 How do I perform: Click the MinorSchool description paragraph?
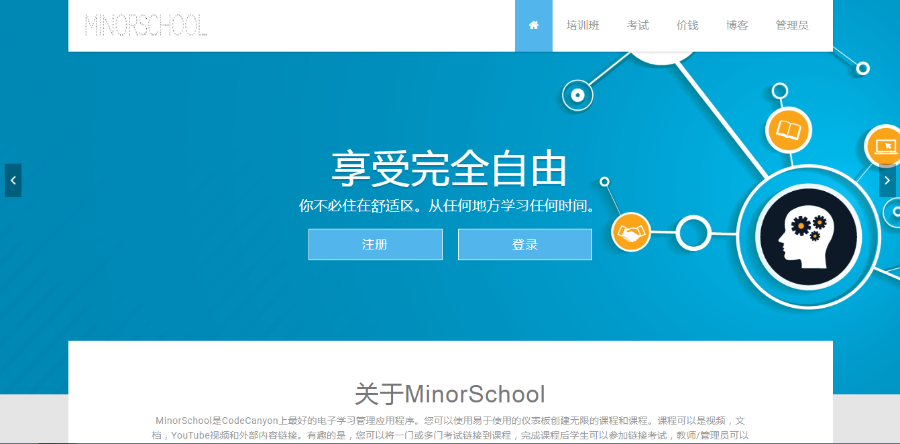[x=451, y=428]
